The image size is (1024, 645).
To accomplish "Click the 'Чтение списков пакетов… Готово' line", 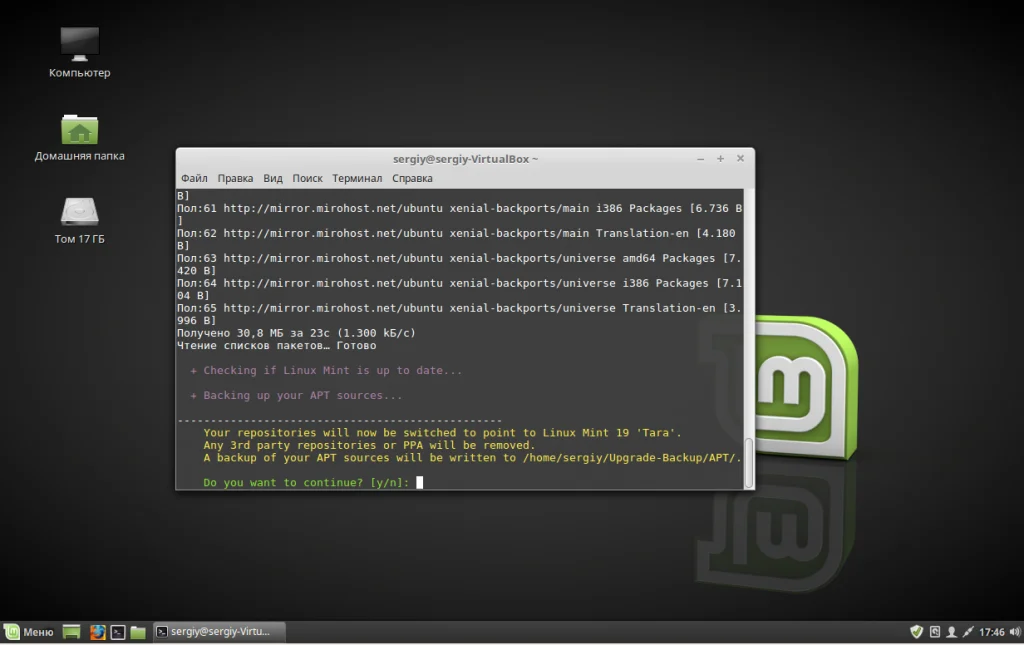I will point(276,345).
